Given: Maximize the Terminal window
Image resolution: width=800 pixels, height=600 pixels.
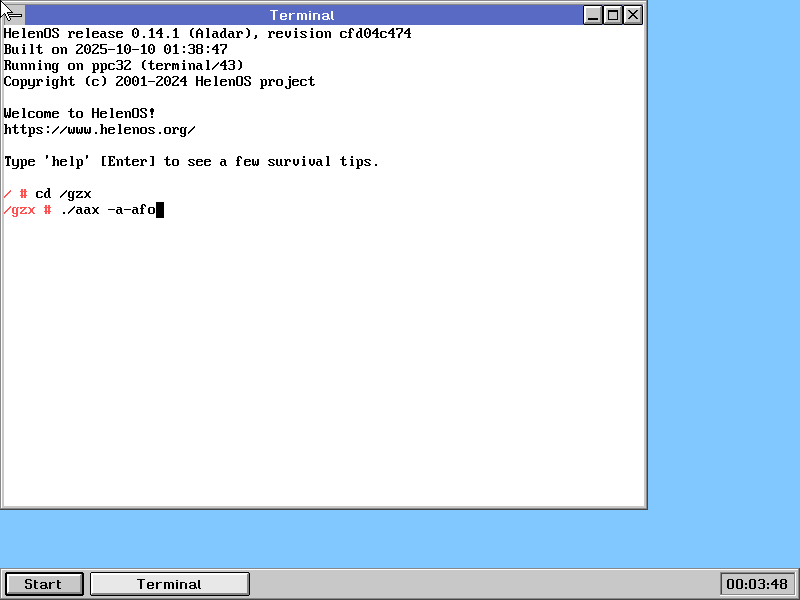Looking at the screenshot, I should 614,15.
